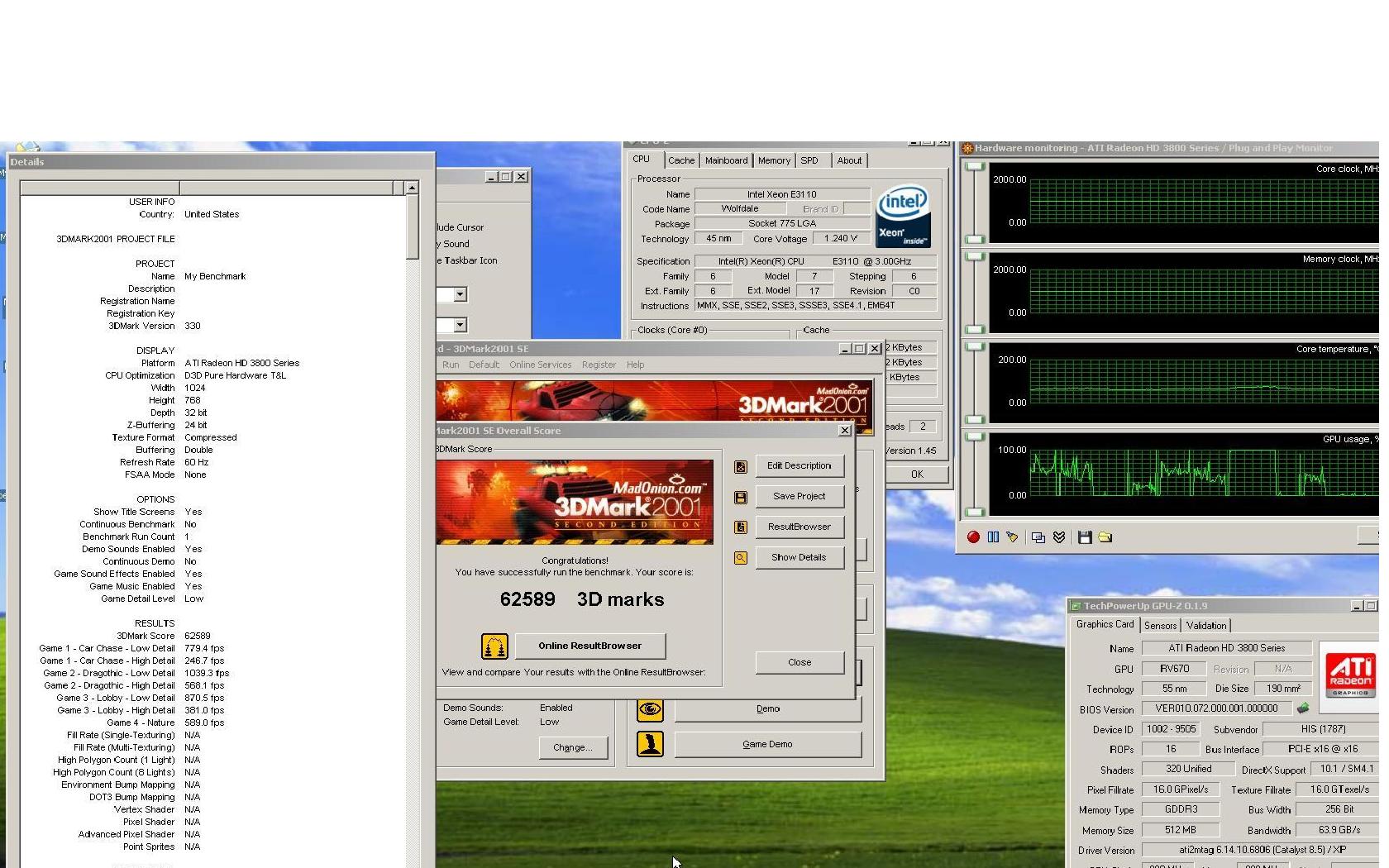Click the 3DMark2001 banner image in the score dialog
The image size is (1389, 868).
pos(575,502)
